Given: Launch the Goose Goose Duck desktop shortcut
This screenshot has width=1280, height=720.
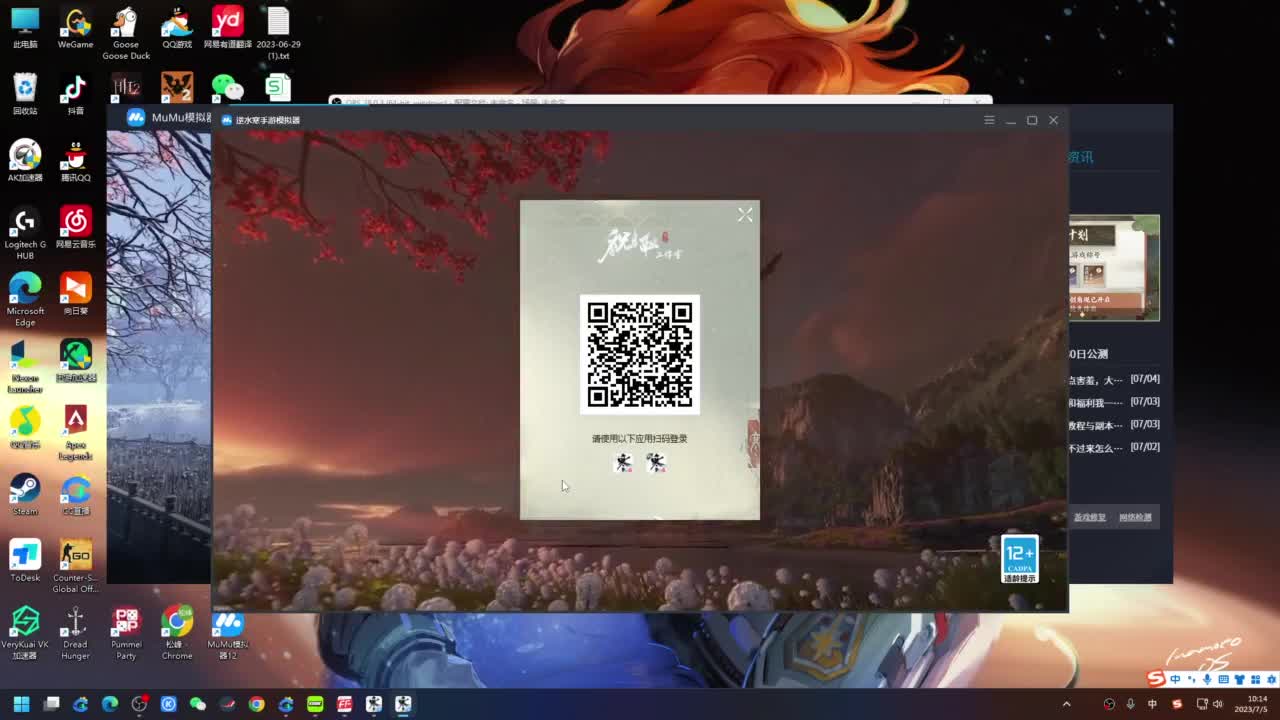Looking at the screenshot, I should [x=126, y=33].
